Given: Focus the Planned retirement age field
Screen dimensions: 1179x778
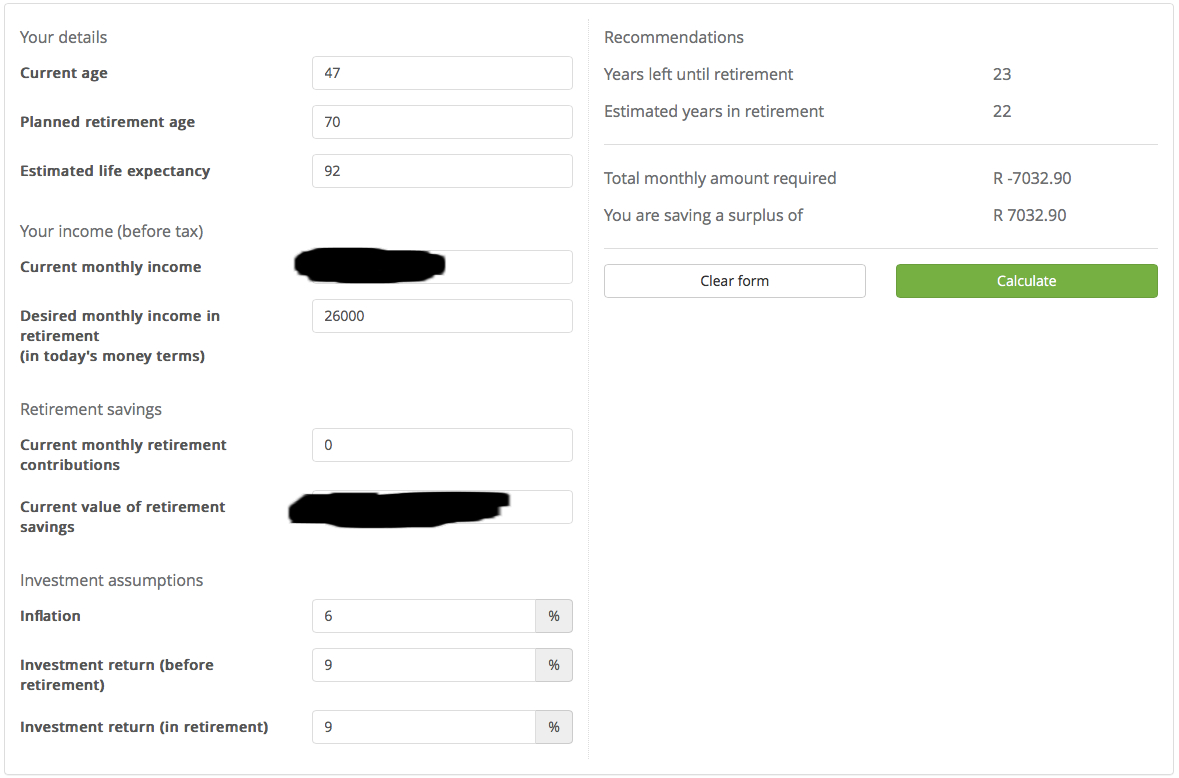Looking at the screenshot, I should click(442, 122).
